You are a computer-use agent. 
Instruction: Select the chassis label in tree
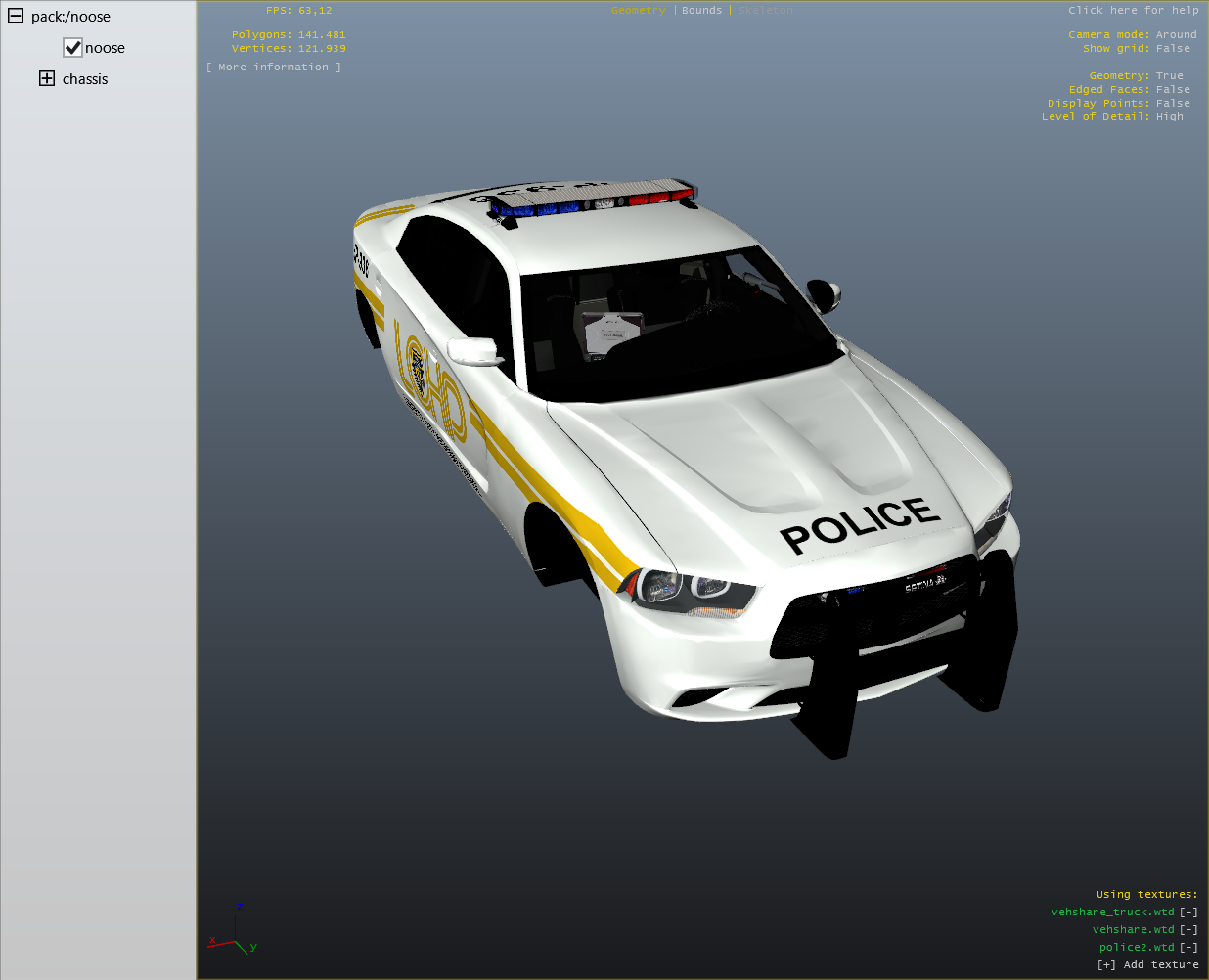click(85, 79)
